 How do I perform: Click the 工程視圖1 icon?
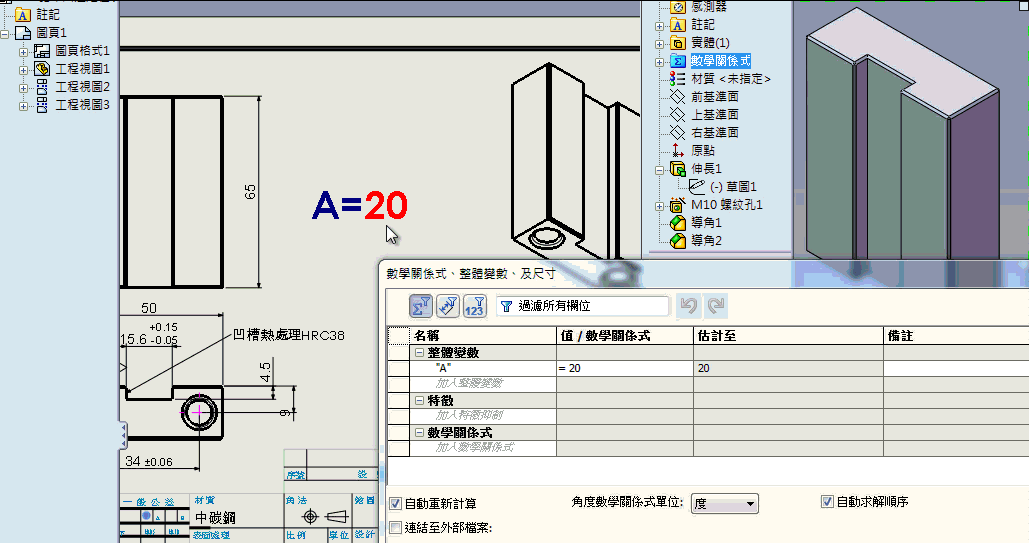click(42, 69)
